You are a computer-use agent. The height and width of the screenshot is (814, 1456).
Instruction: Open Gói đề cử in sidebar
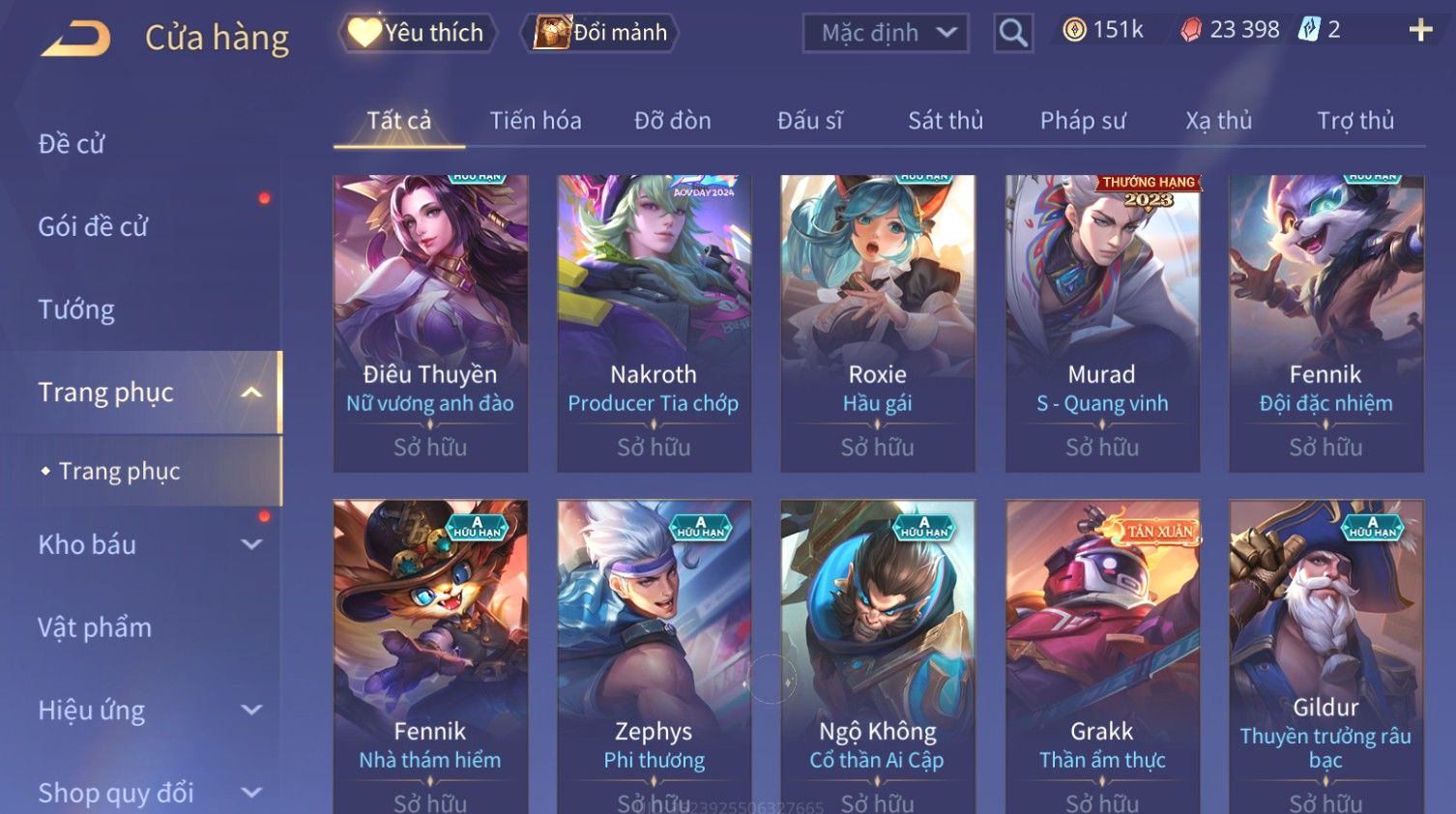coord(93,226)
